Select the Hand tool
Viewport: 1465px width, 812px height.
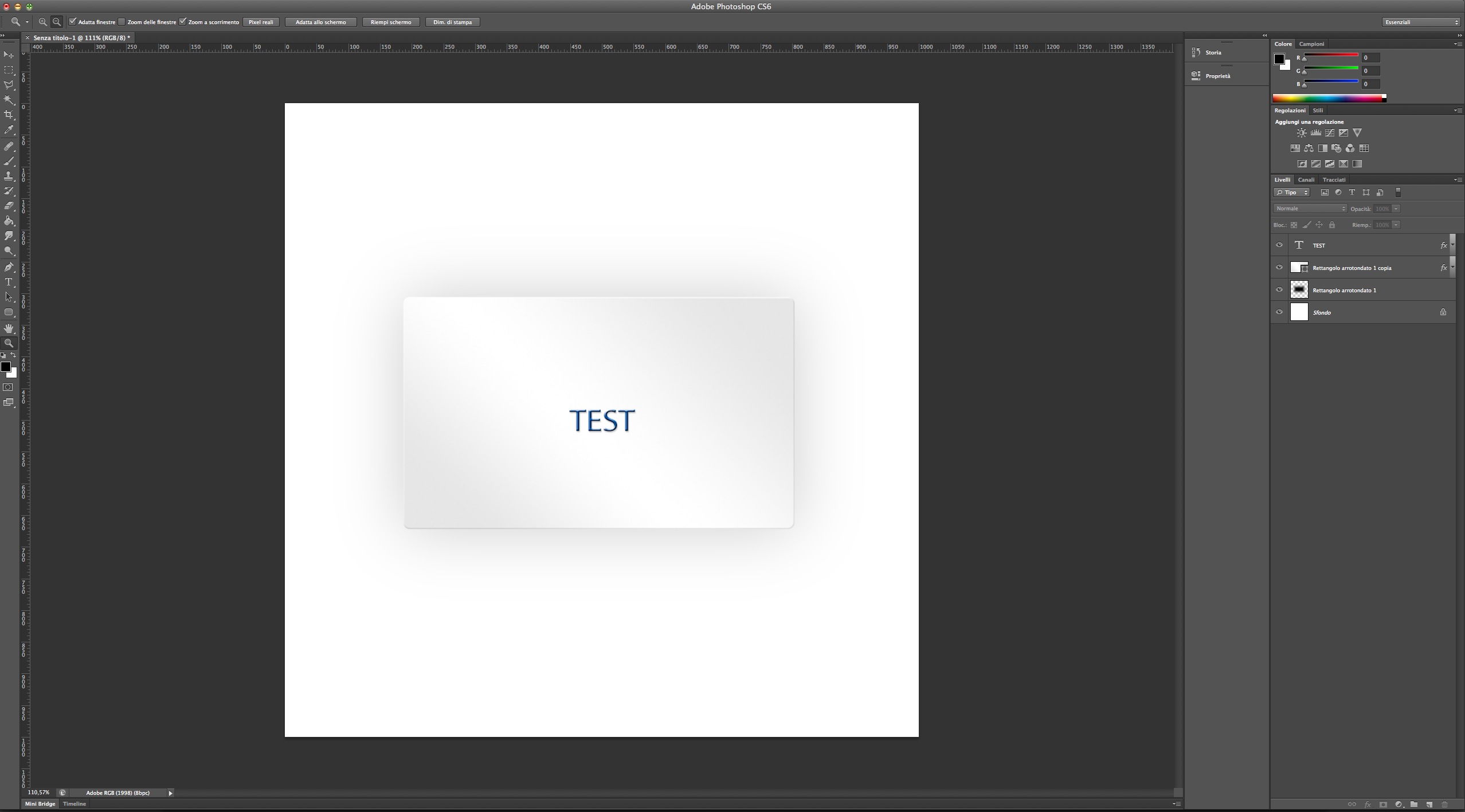pos(9,328)
